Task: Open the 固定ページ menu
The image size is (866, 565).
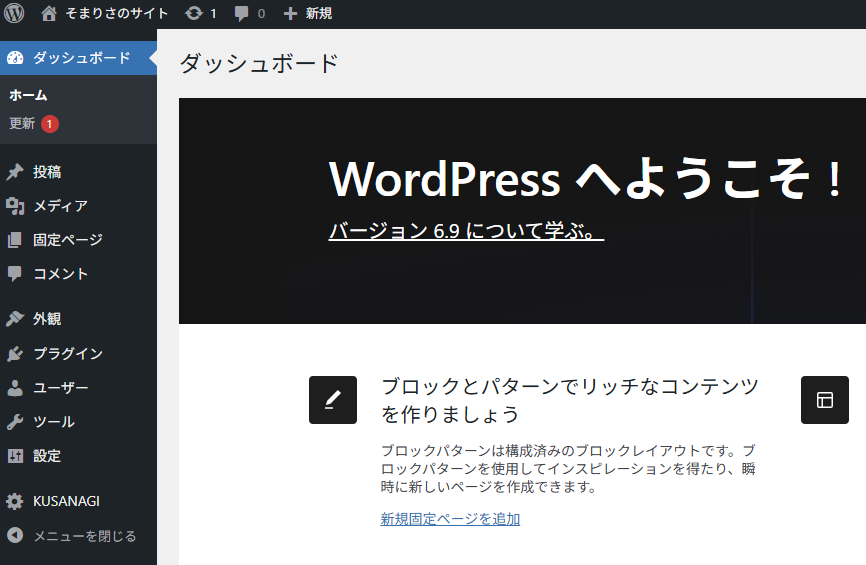Action: [x=67, y=240]
